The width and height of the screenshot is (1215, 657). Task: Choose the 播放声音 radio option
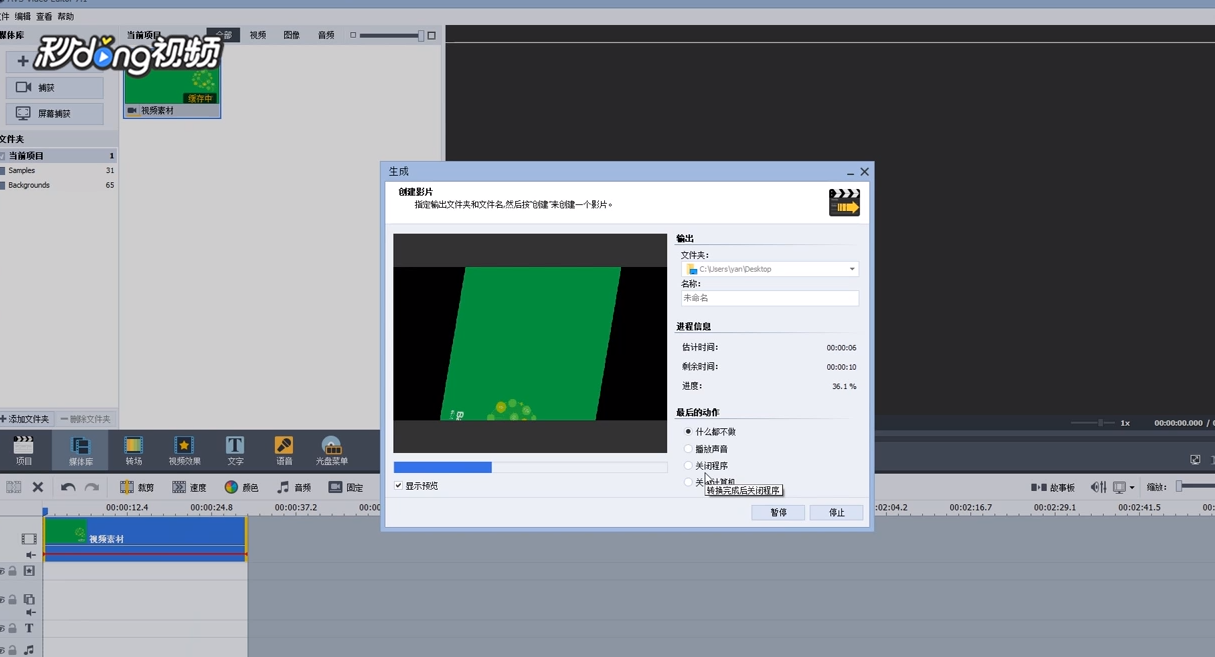coord(688,449)
